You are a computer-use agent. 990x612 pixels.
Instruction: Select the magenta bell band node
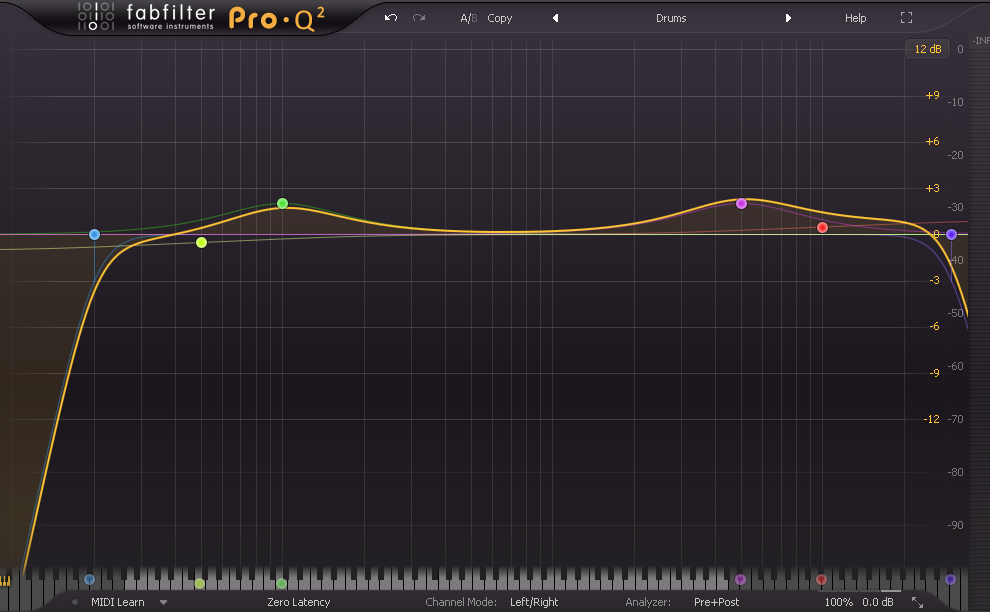point(741,203)
